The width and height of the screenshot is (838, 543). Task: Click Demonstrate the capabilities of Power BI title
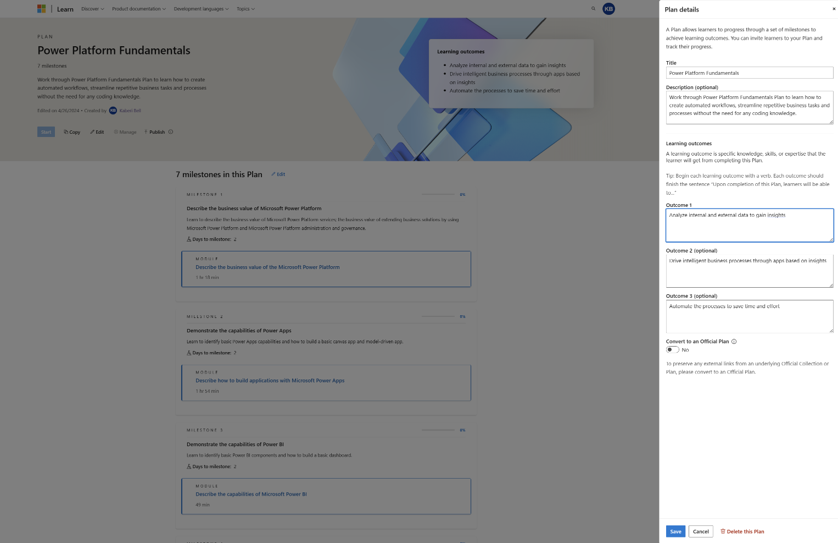[x=235, y=444]
